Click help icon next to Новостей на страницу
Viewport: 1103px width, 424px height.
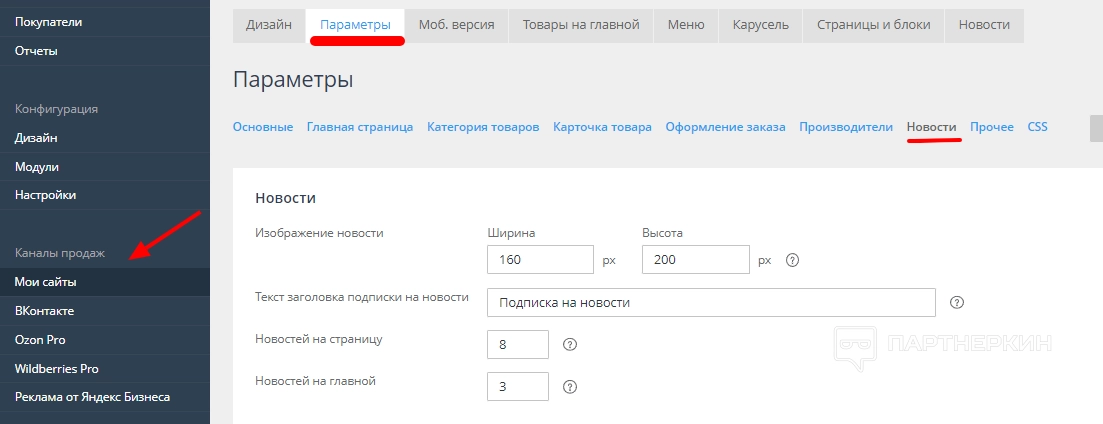pos(571,344)
